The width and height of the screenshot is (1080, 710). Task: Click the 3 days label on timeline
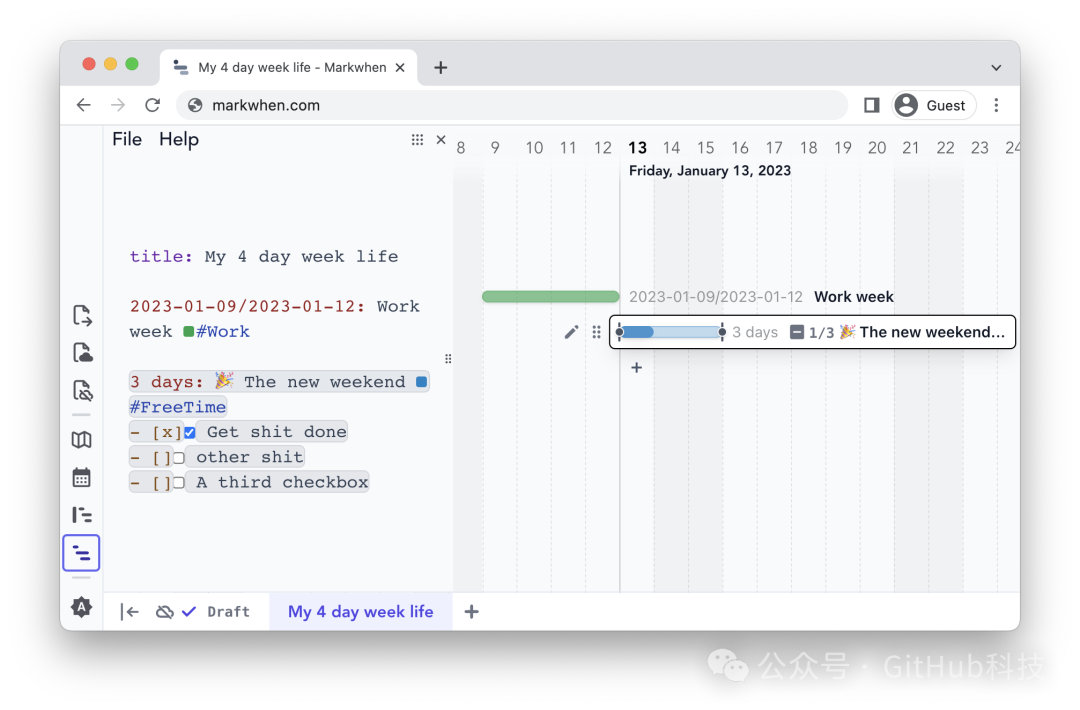(755, 333)
